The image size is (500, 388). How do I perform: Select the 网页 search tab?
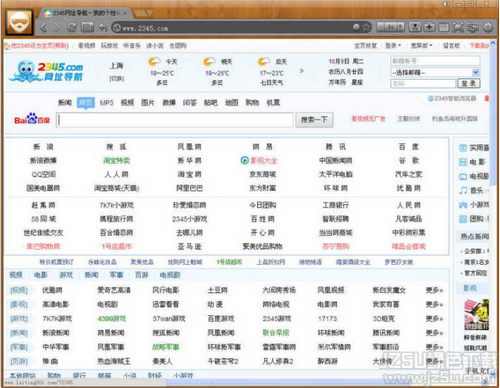click(x=86, y=103)
